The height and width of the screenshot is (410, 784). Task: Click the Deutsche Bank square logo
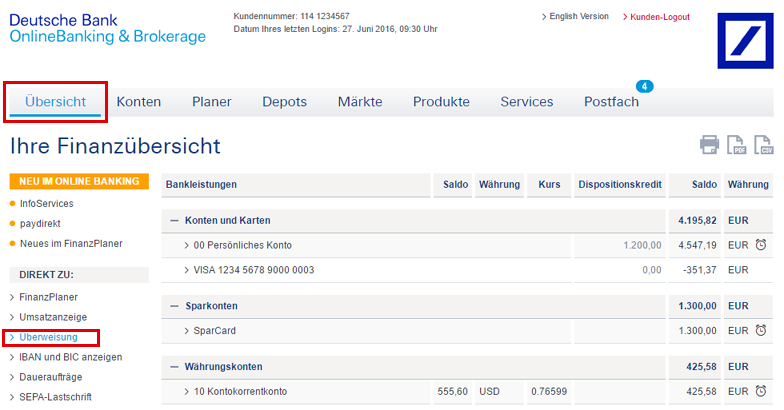coord(745,41)
